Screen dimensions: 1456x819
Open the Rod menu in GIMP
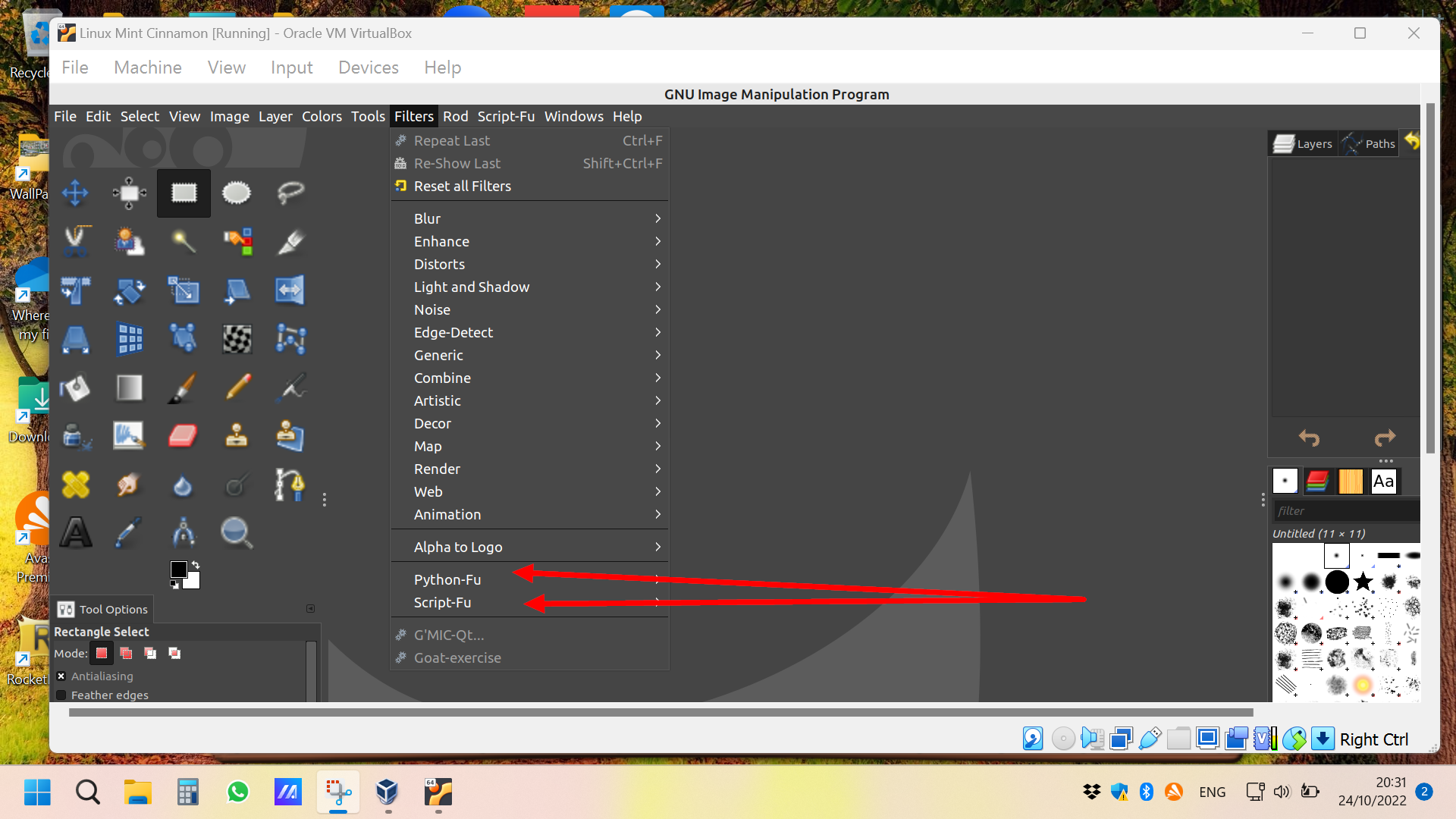(455, 117)
